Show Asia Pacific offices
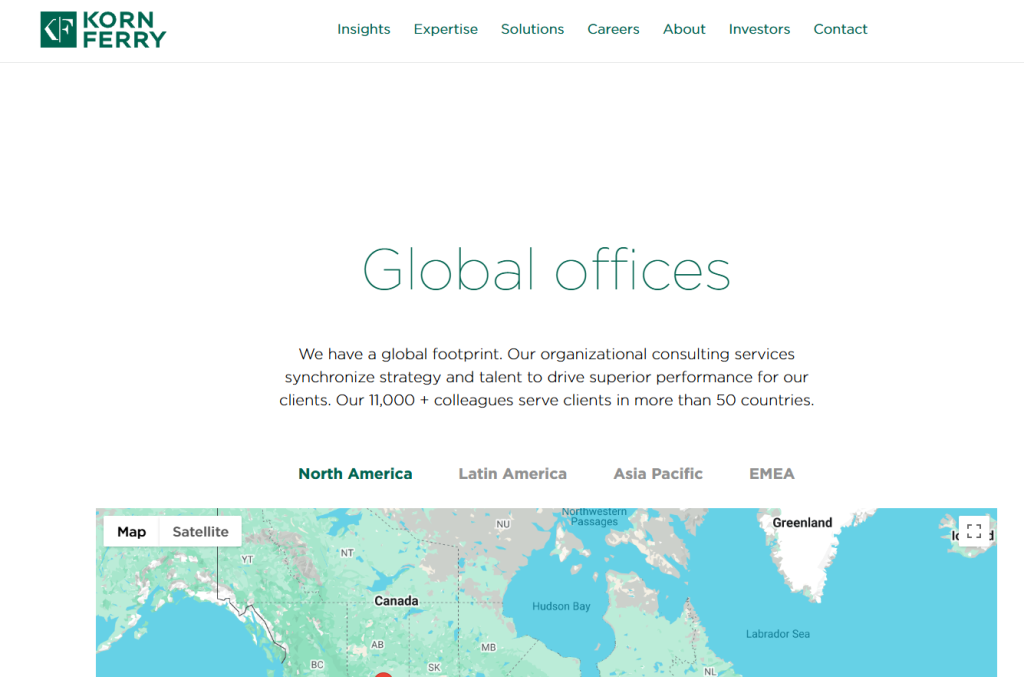The width and height of the screenshot is (1024, 677). [658, 474]
